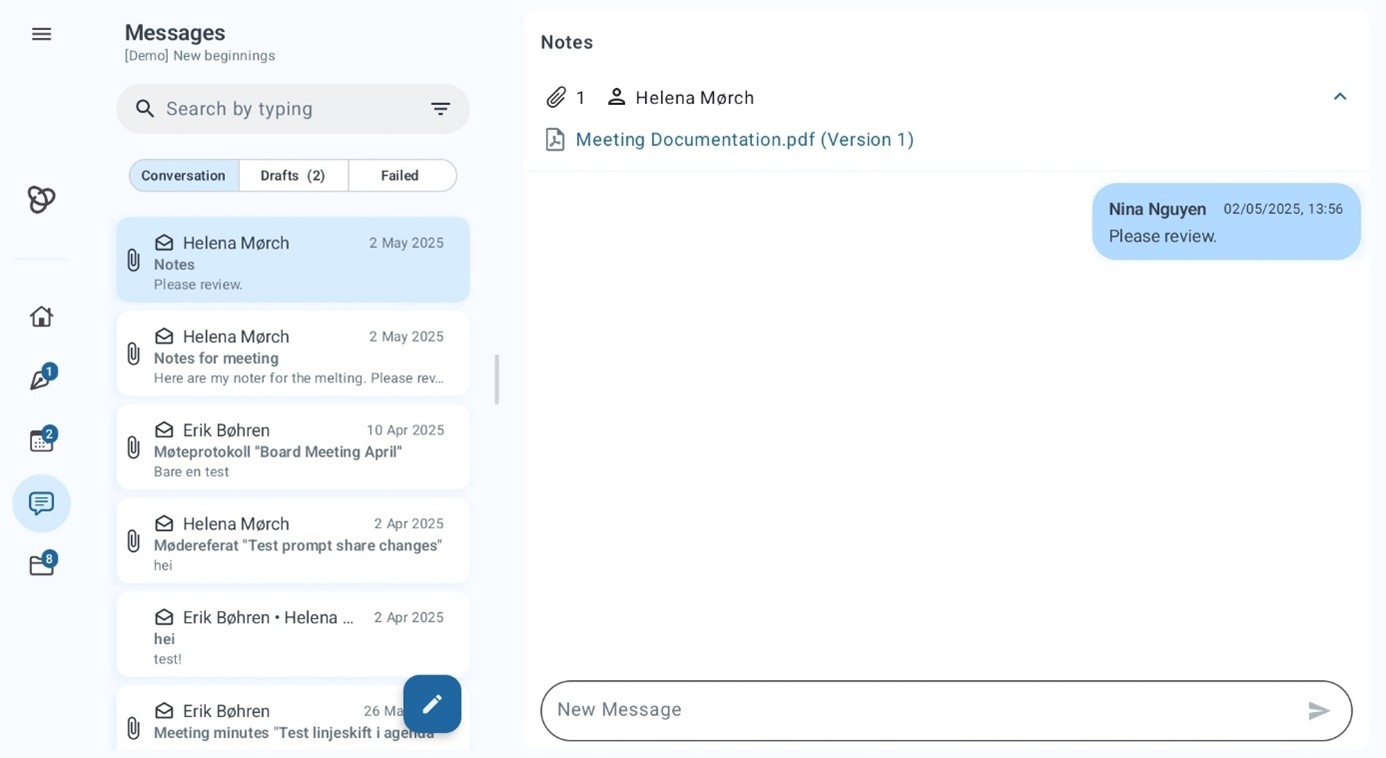Screen dimensions: 1386x758
Task: Click the 'Here are my noter for the melting' preview
Action: pos(298,378)
